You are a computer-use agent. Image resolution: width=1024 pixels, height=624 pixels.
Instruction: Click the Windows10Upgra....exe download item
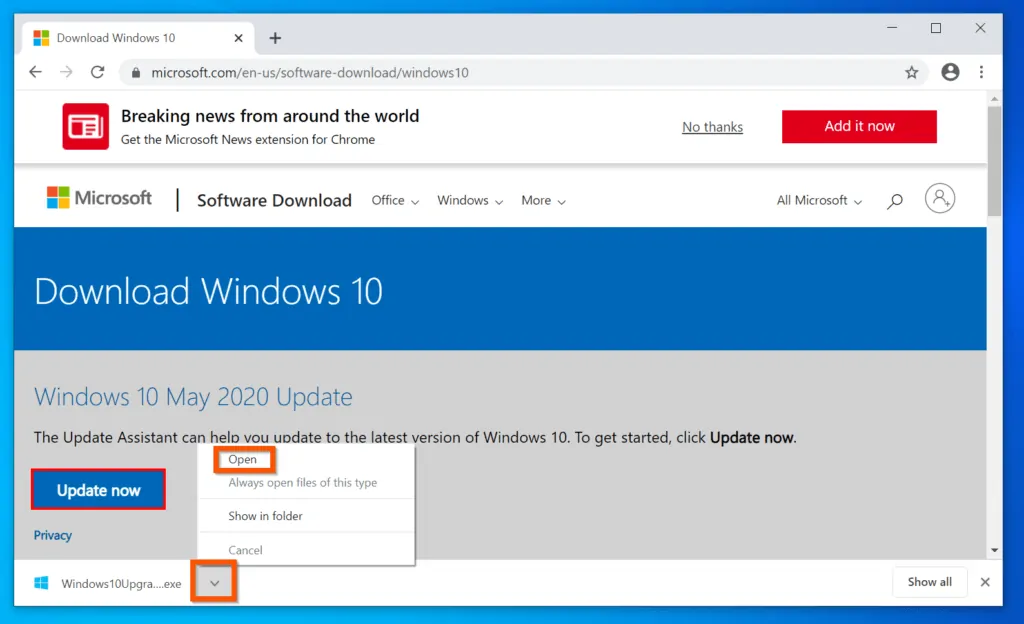[x=108, y=583]
